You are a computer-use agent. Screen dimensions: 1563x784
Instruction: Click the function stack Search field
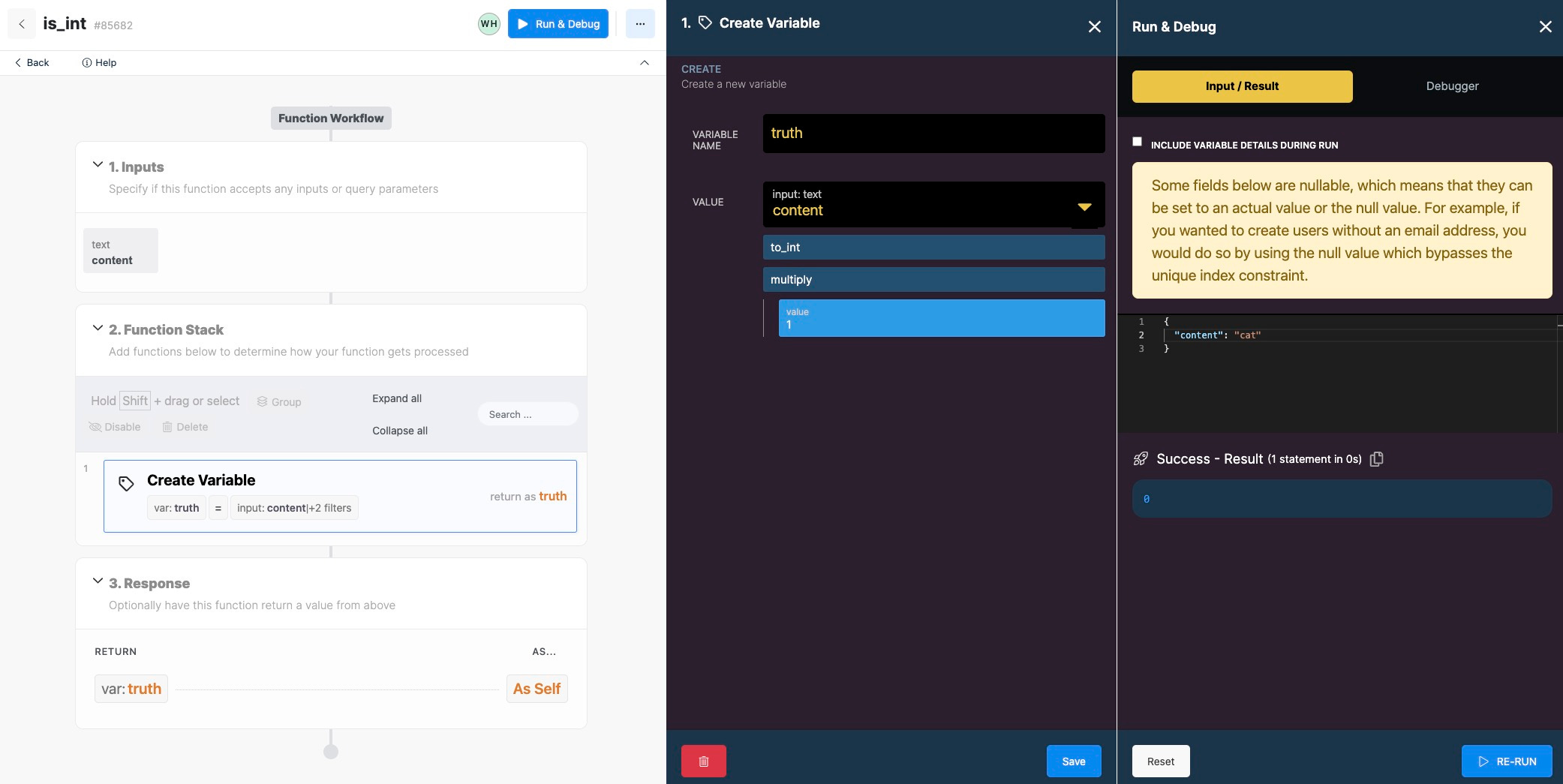click(x=528, y=414)
